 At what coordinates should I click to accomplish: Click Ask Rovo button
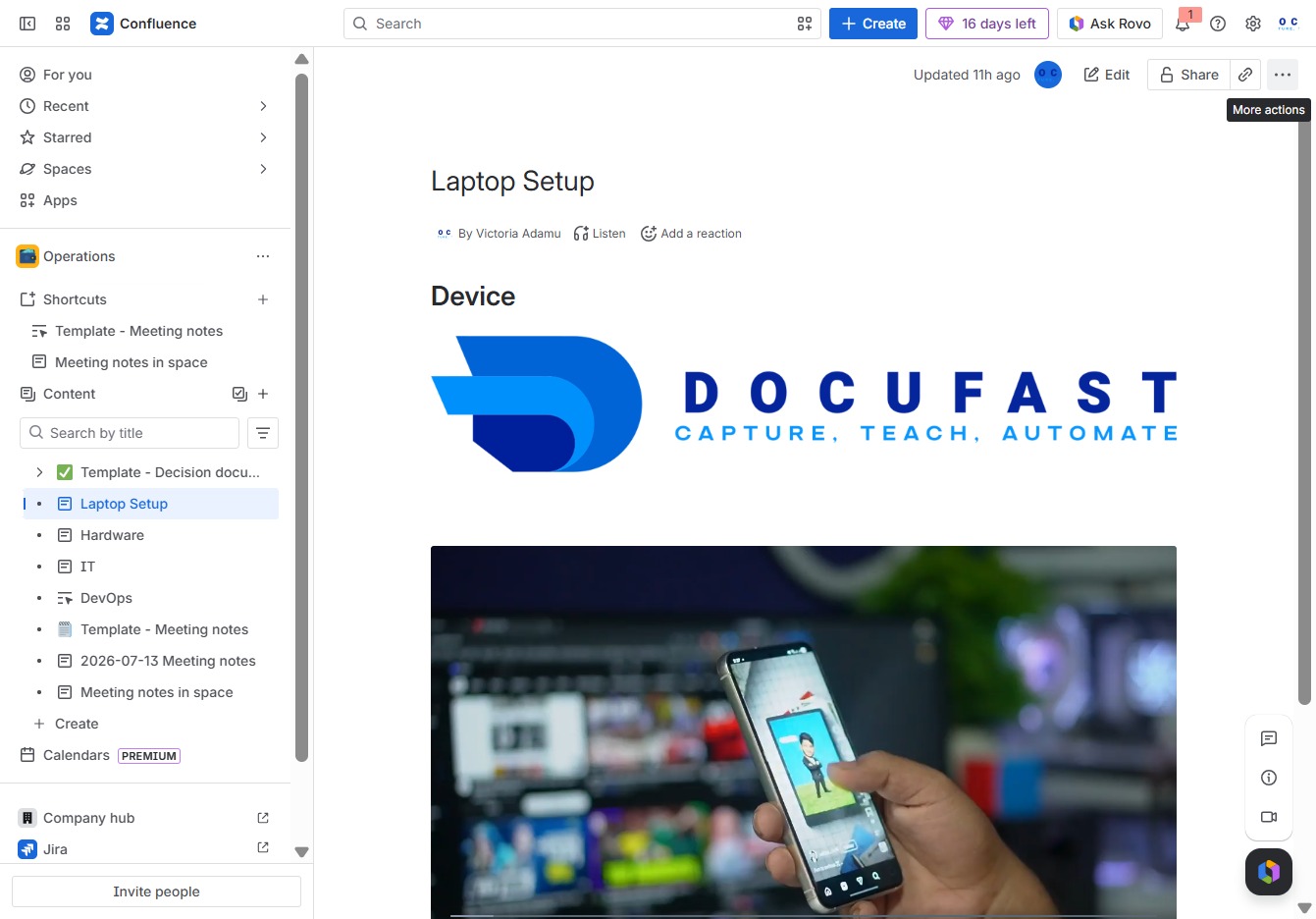pos(1110,24)
